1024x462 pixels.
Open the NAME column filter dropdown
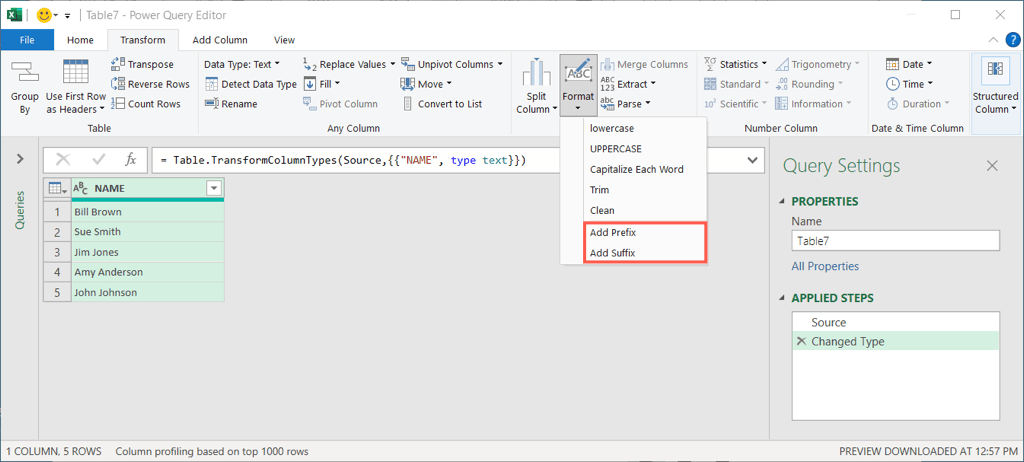pyautogui.click(x=214, y=188)
